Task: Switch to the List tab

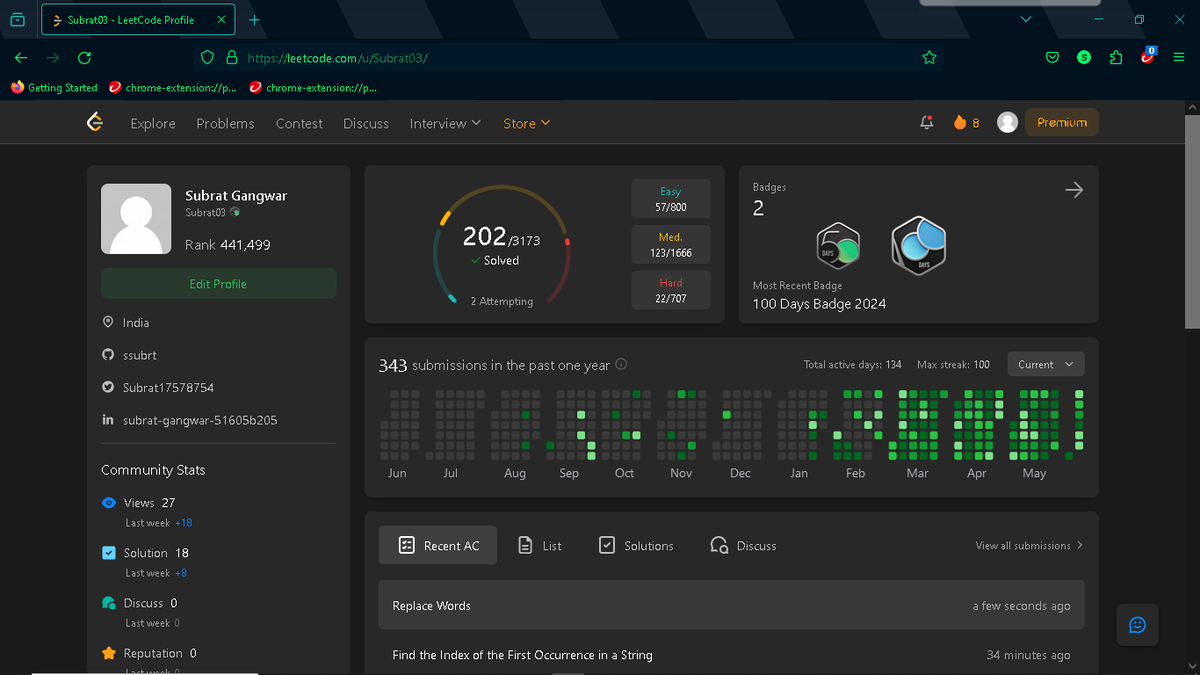Action: pos(539,545)
